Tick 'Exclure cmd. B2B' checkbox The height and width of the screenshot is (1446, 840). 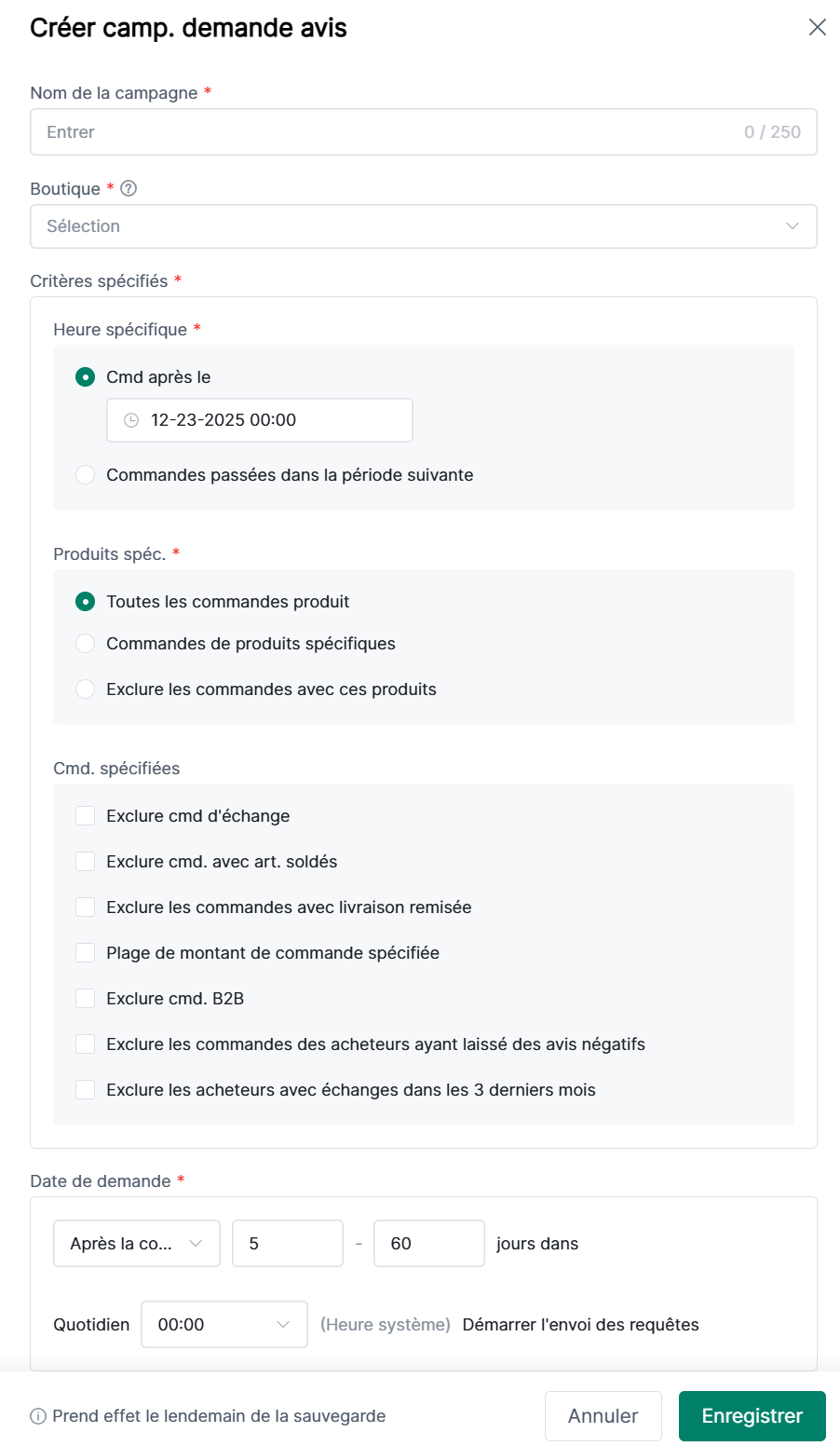pos(86,999)
